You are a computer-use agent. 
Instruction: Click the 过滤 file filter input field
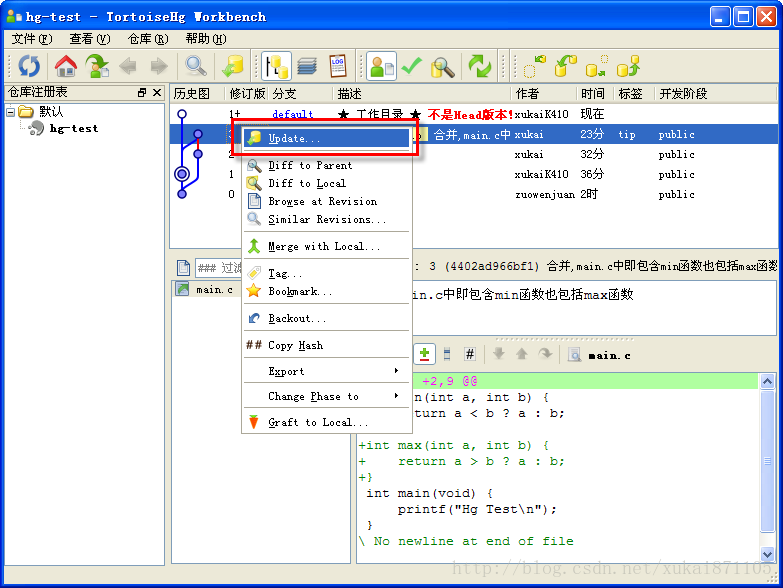click(x=220, y=268)
